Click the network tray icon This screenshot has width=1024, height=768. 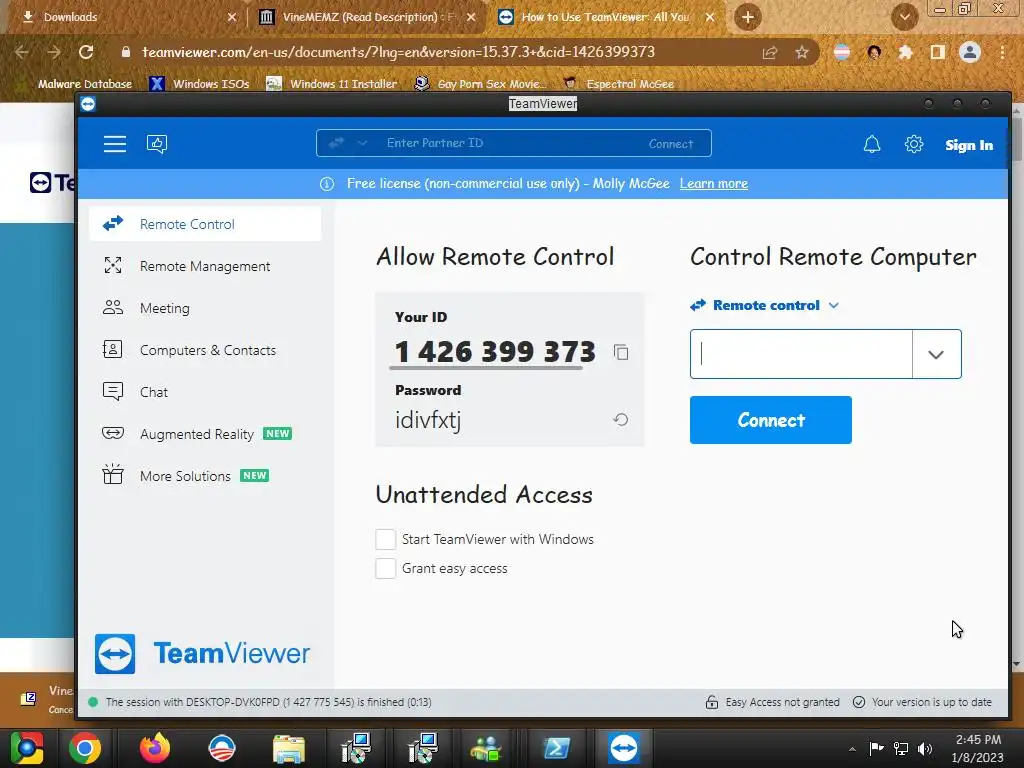point(901,748)
